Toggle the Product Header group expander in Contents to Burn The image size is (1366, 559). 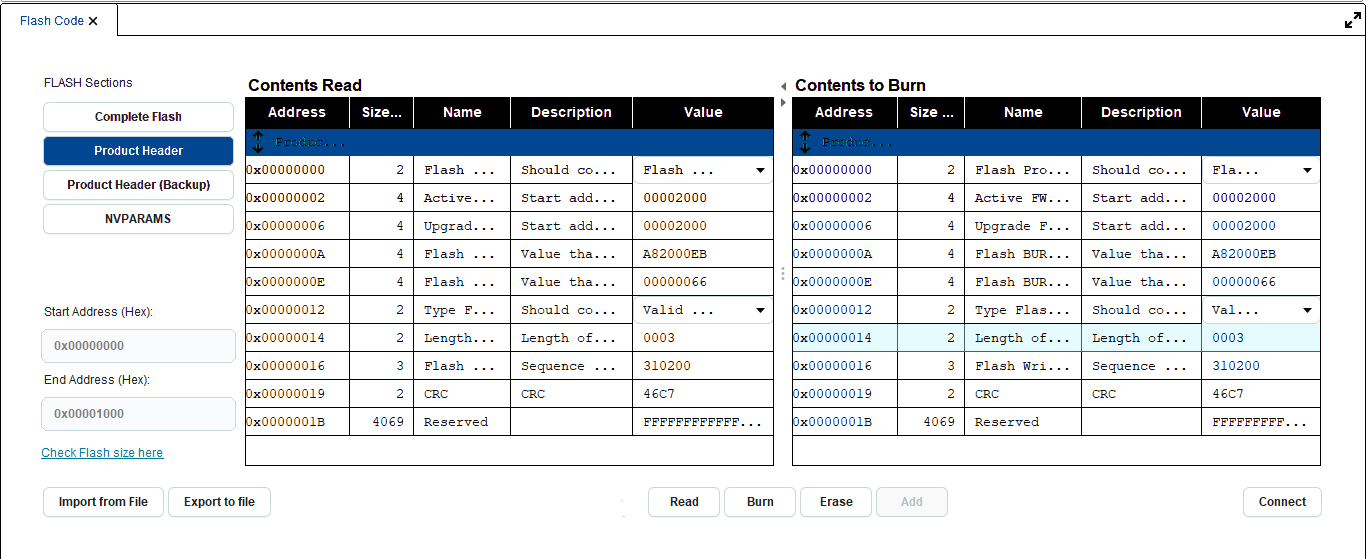(x=805, y=142)
